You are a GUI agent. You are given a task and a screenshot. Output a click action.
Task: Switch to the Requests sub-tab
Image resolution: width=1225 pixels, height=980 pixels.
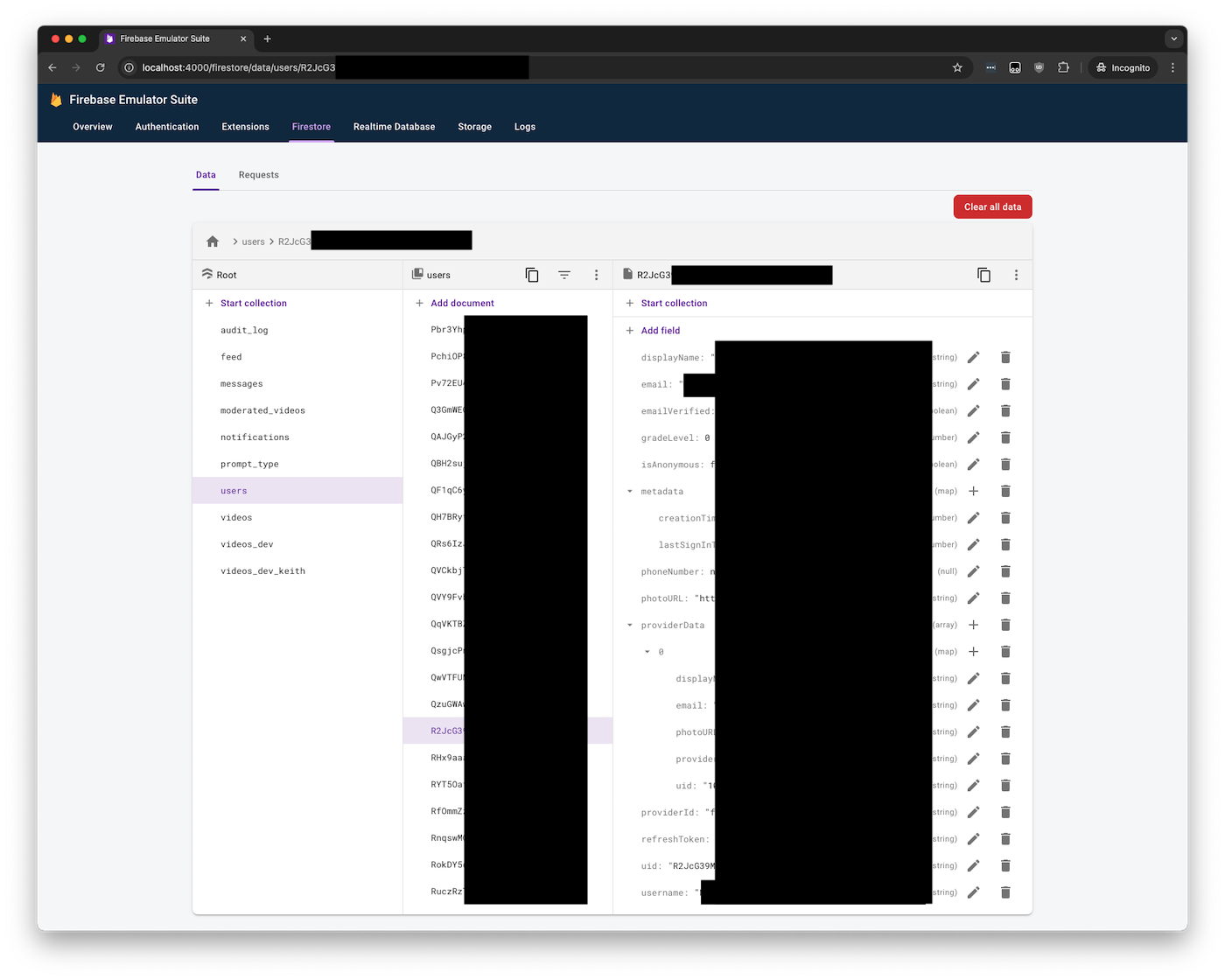259,175
